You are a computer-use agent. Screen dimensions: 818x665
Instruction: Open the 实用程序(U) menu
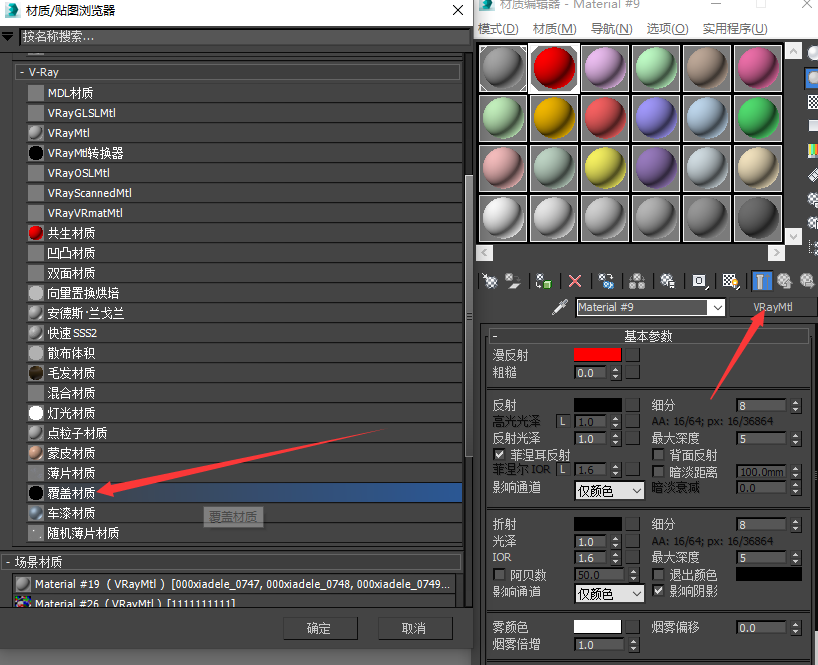point(735,29)
